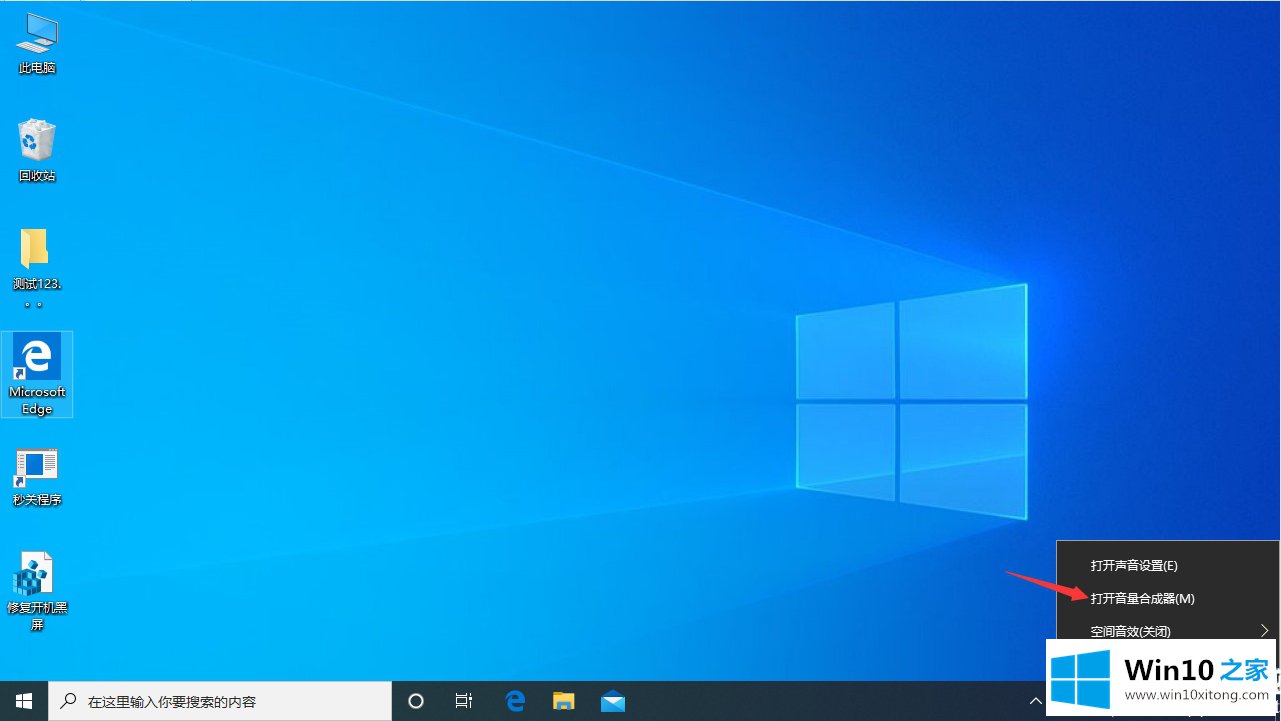Select the 回收站 recycle bin icon
The height and width of the screenshot is (721, 1281).
37,150
